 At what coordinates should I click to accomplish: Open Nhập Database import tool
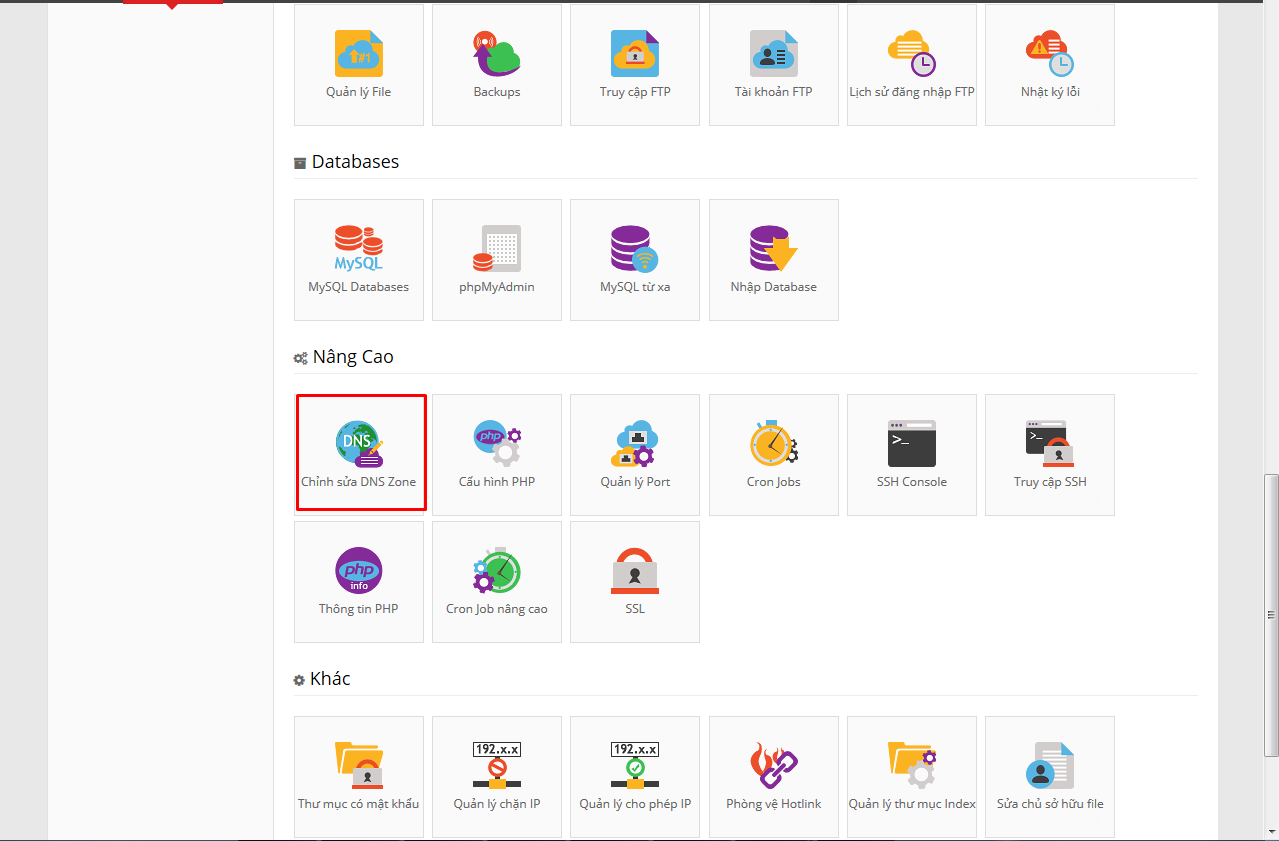pos(774,260)
